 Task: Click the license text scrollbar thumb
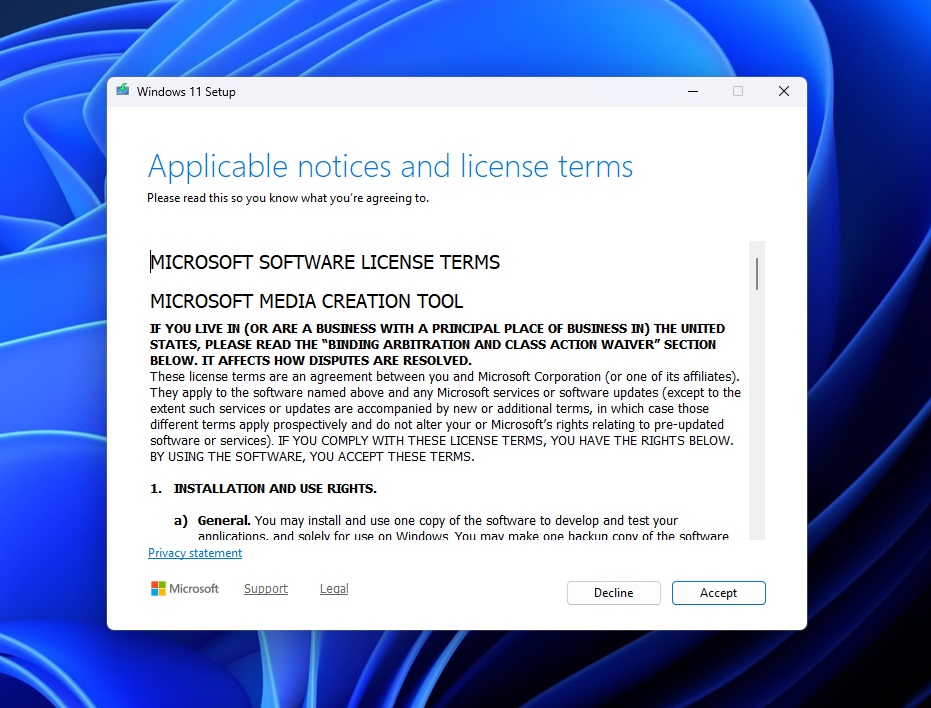[x=757, y=273]
